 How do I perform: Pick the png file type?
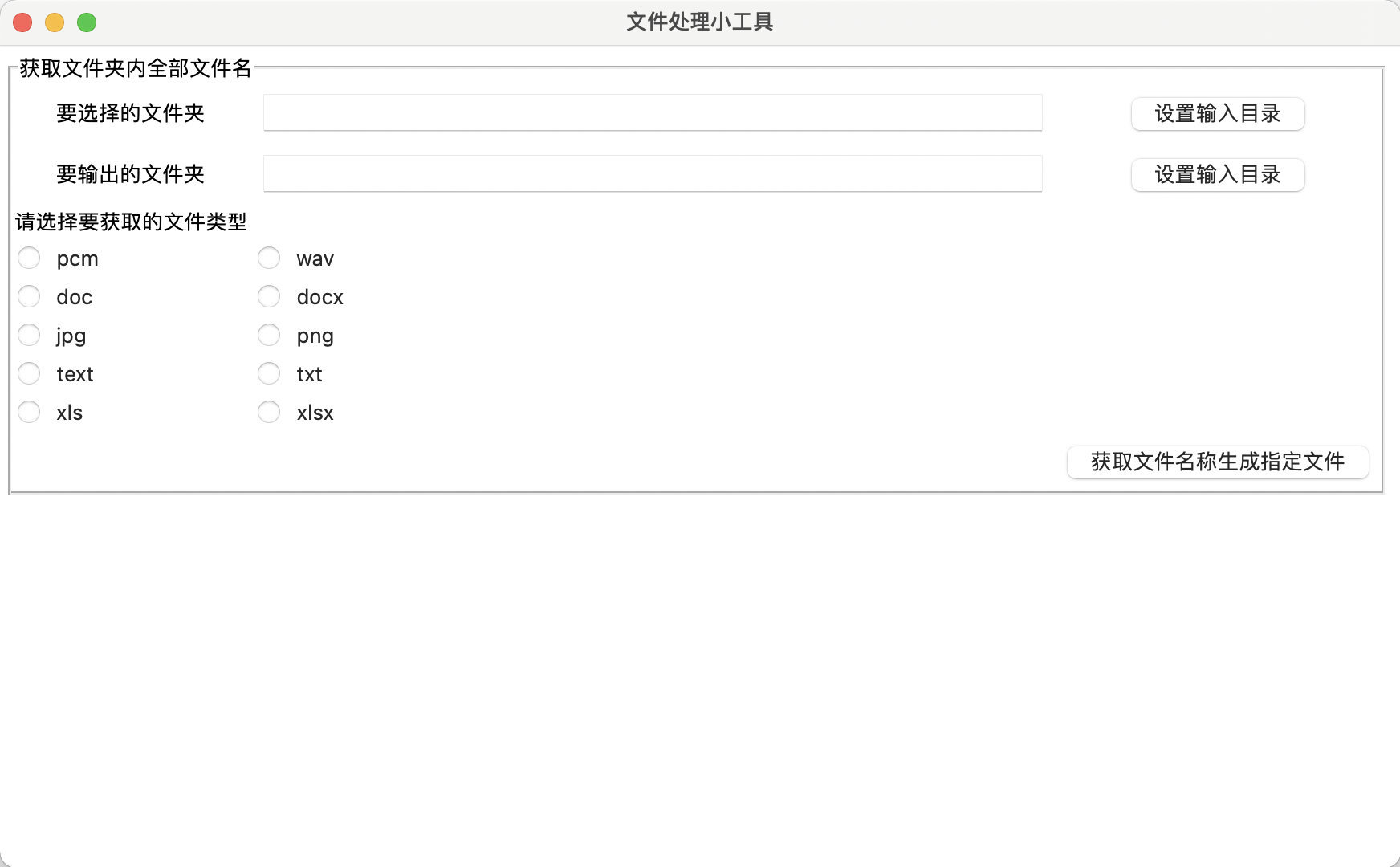[x=269, y=335]
